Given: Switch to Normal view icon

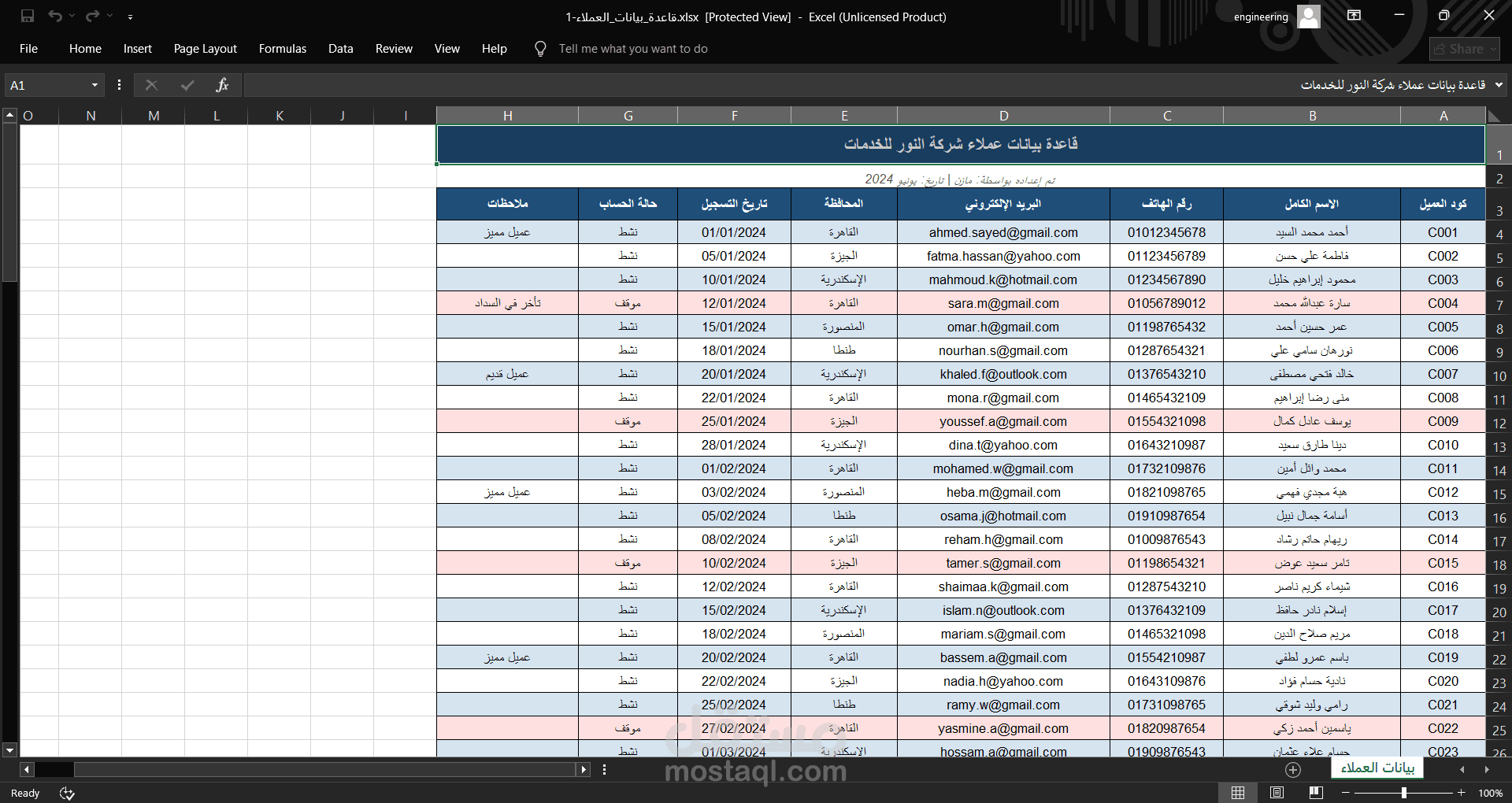Looking at the screenshot, I should coord(1238,793).
